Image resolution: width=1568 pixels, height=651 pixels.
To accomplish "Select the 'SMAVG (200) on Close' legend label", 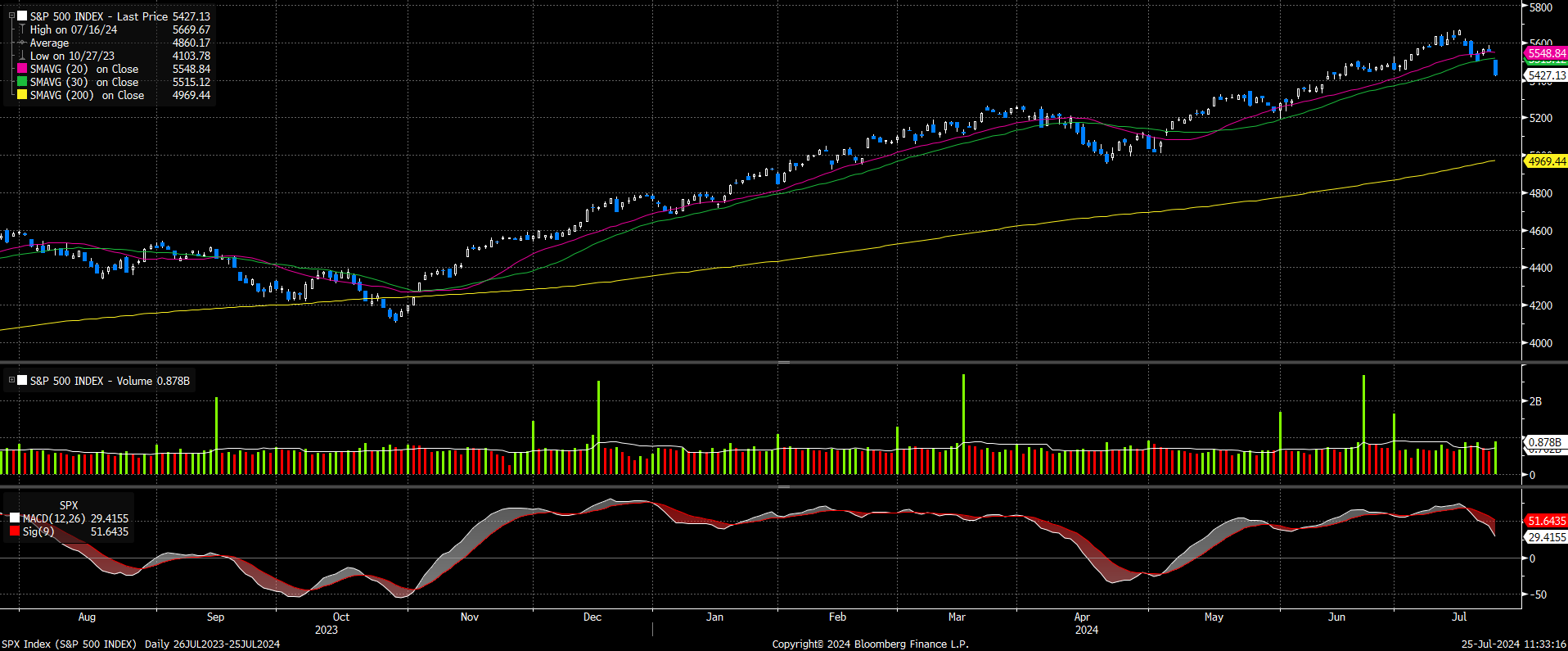I will pyautogui.click(x=87, y=95).
